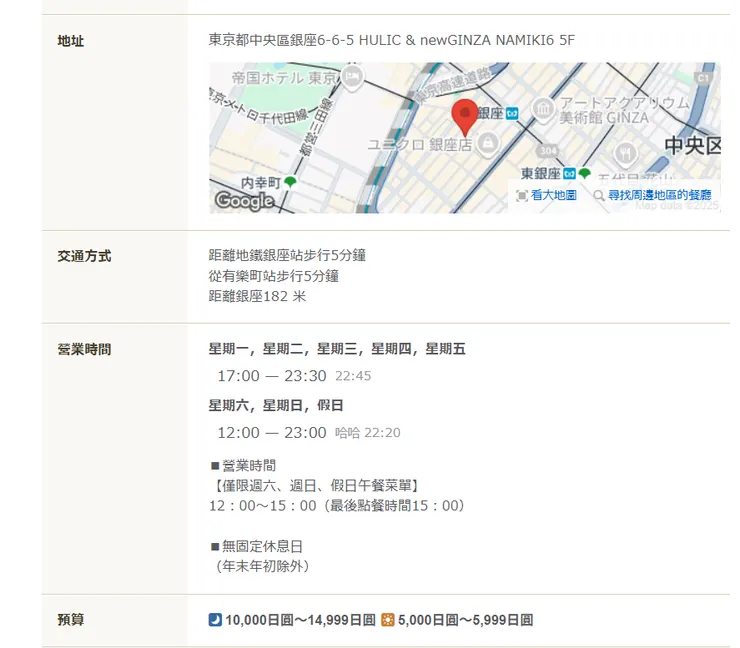Open 尋找周邊地區的餐廳 link
Viewport: 740px width, 648px height.
click(x=659, y=195)
